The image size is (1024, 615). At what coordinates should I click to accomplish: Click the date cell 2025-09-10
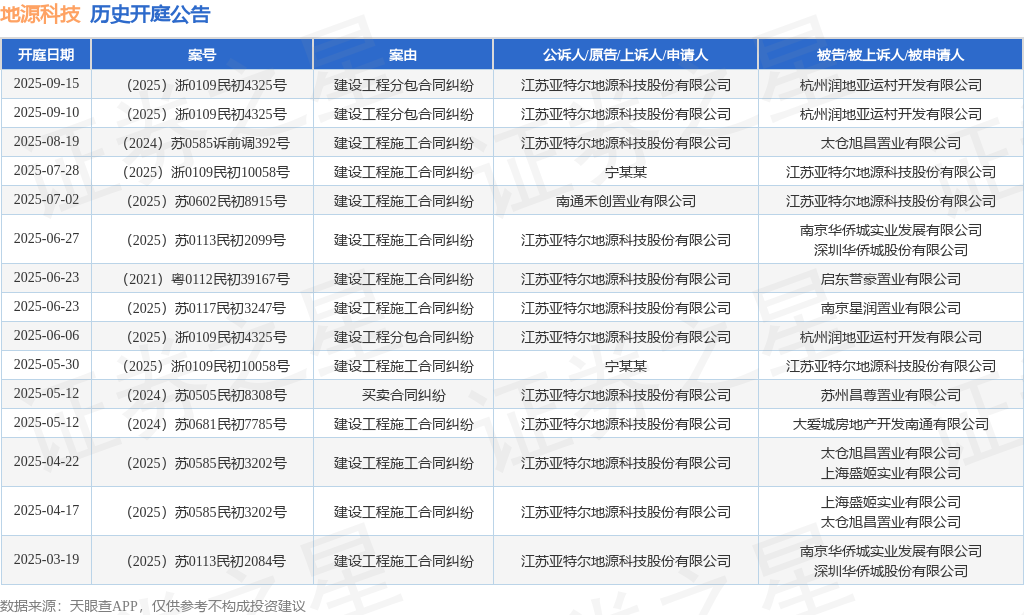pos(46,112)
